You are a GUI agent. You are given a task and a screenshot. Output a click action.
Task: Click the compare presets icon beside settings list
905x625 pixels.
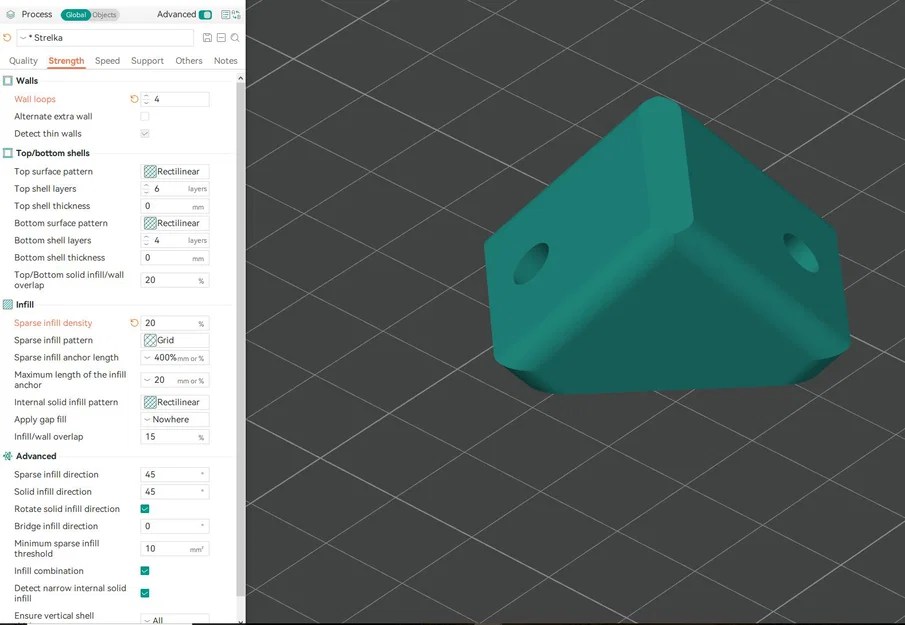[237, 14]
